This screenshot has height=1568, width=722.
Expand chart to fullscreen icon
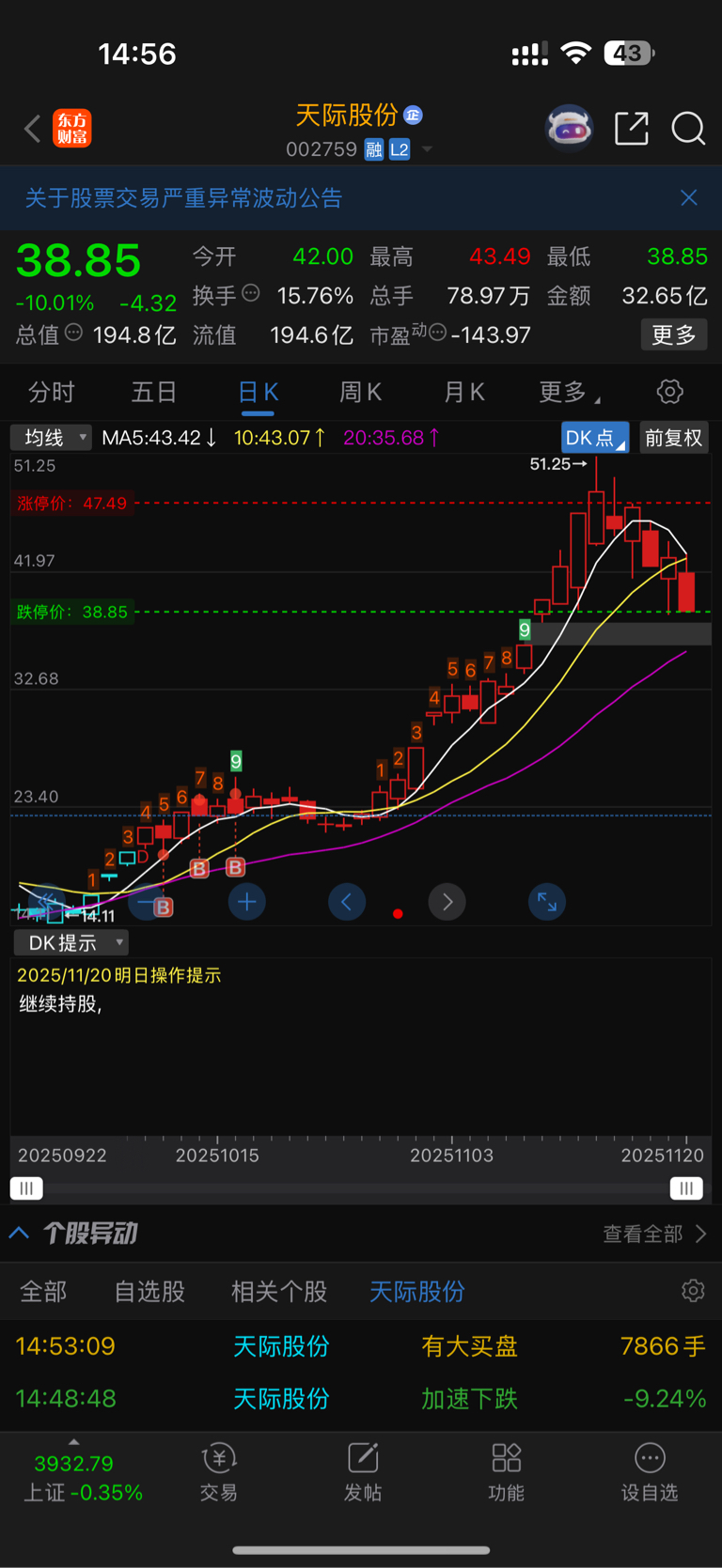coord(547,903)
